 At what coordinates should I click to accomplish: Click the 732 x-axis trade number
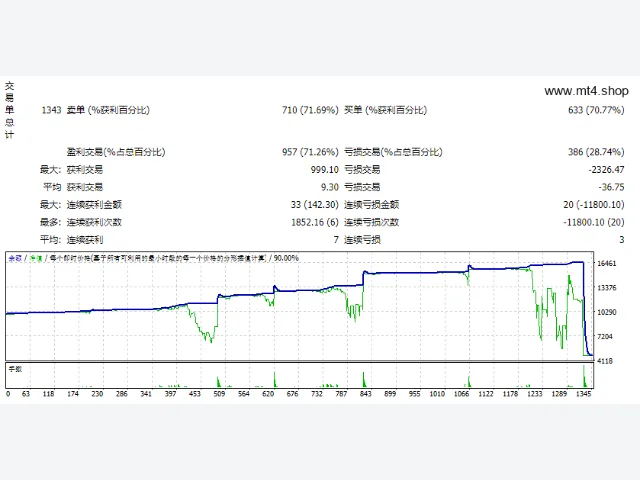coord(317,394)
